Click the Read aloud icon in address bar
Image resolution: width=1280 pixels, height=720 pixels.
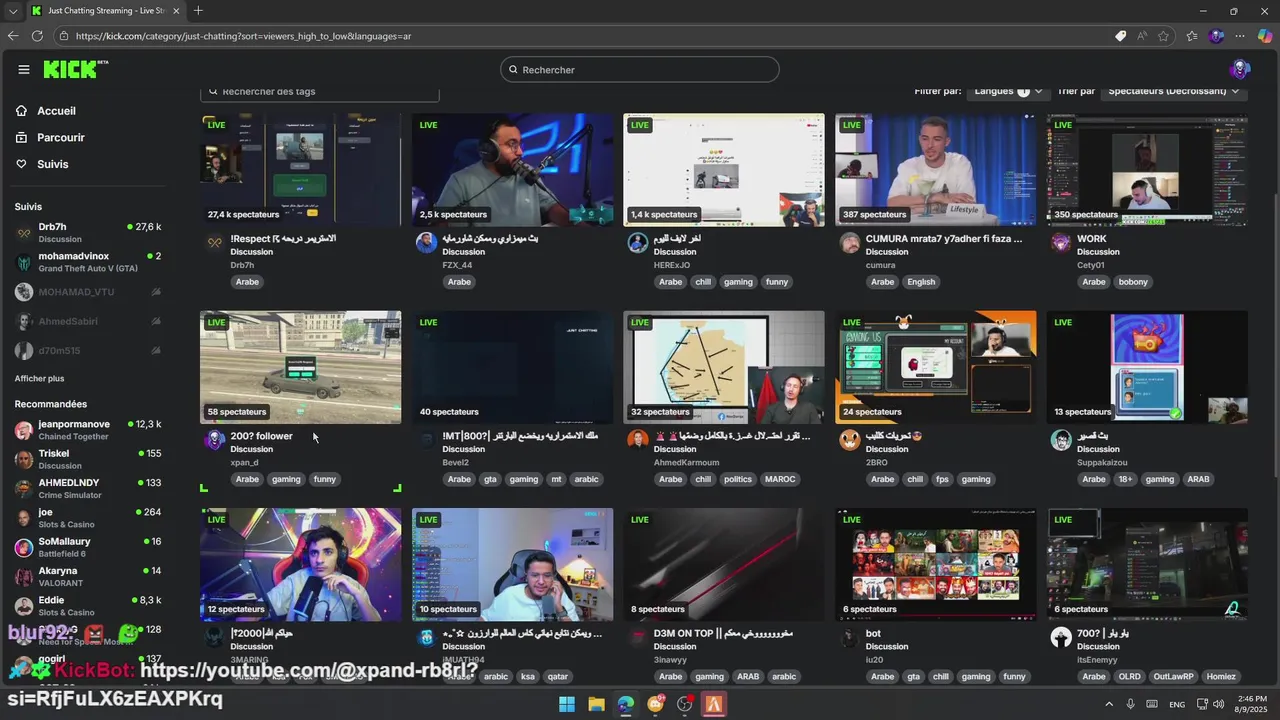pyautogui.click(x=1143, y=36)
